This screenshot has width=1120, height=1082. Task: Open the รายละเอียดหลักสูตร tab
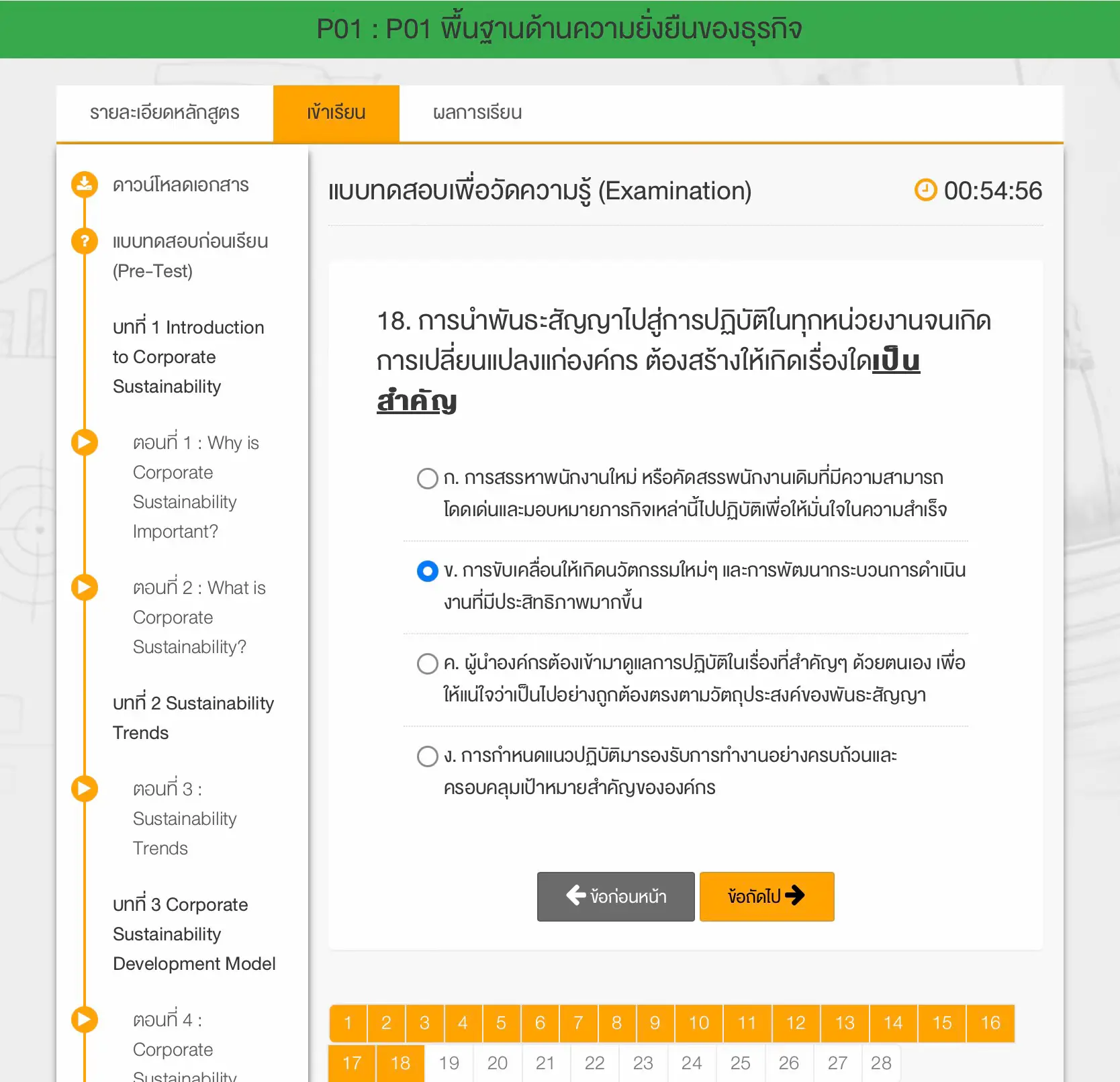pos(165,112)
